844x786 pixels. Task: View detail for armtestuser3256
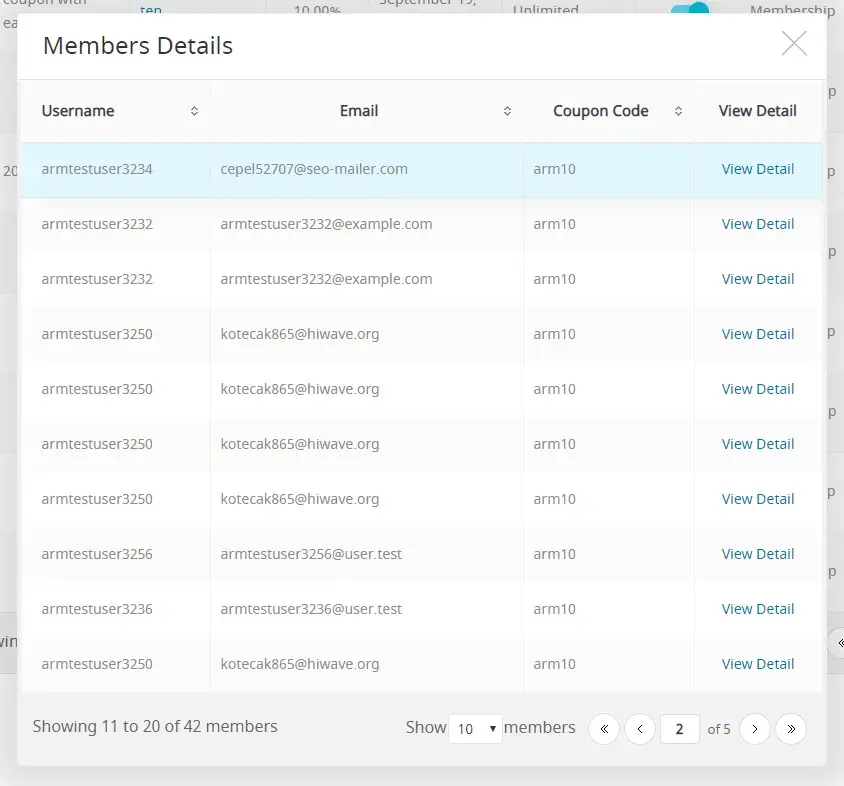tap(758, 554)
